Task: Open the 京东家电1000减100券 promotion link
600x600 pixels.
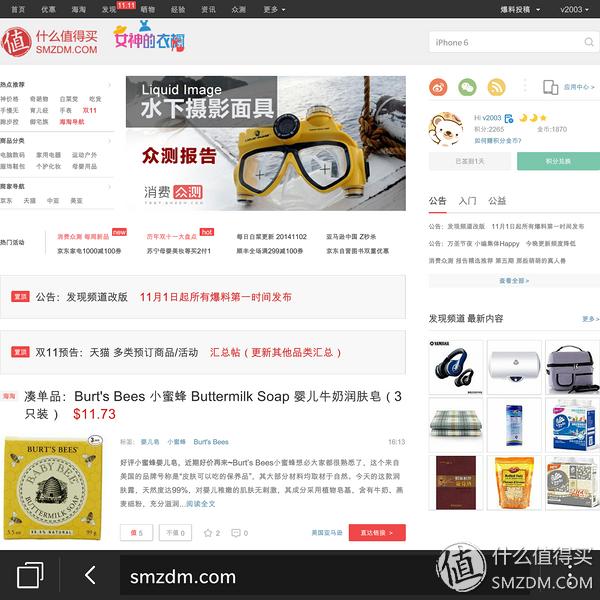Action: click(x=89, y=251)
